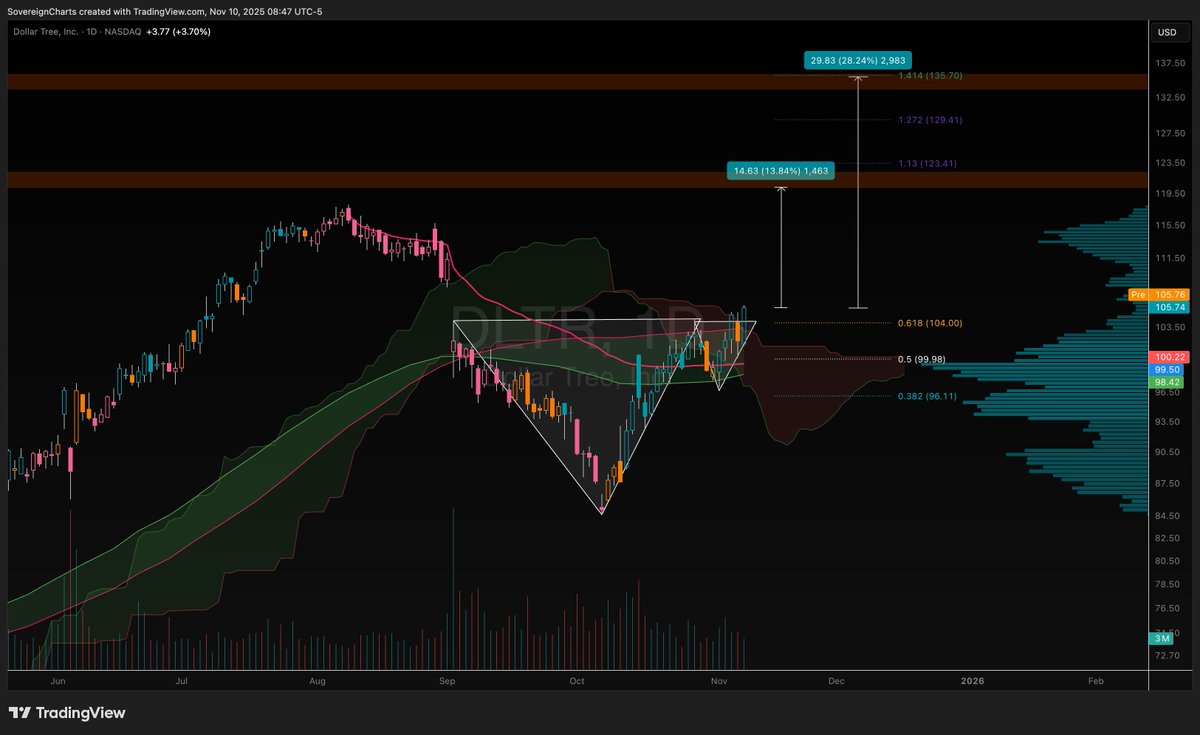Click the 127.50 price axis label
The width and height of the screenshot is (1200, 735).
(1171, 133)
